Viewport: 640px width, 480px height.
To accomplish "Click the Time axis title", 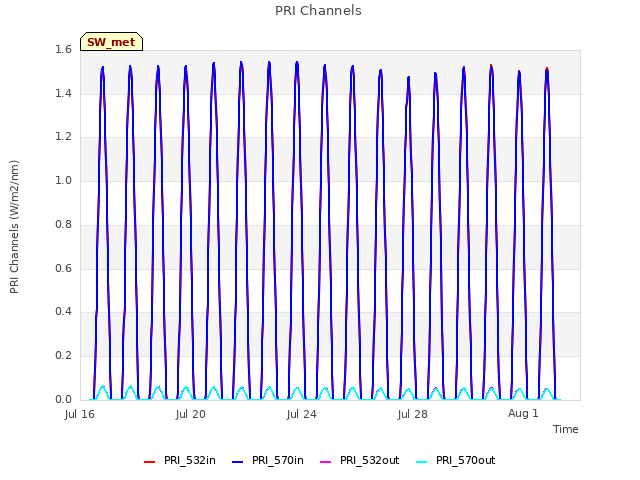I will pos(566,429).
